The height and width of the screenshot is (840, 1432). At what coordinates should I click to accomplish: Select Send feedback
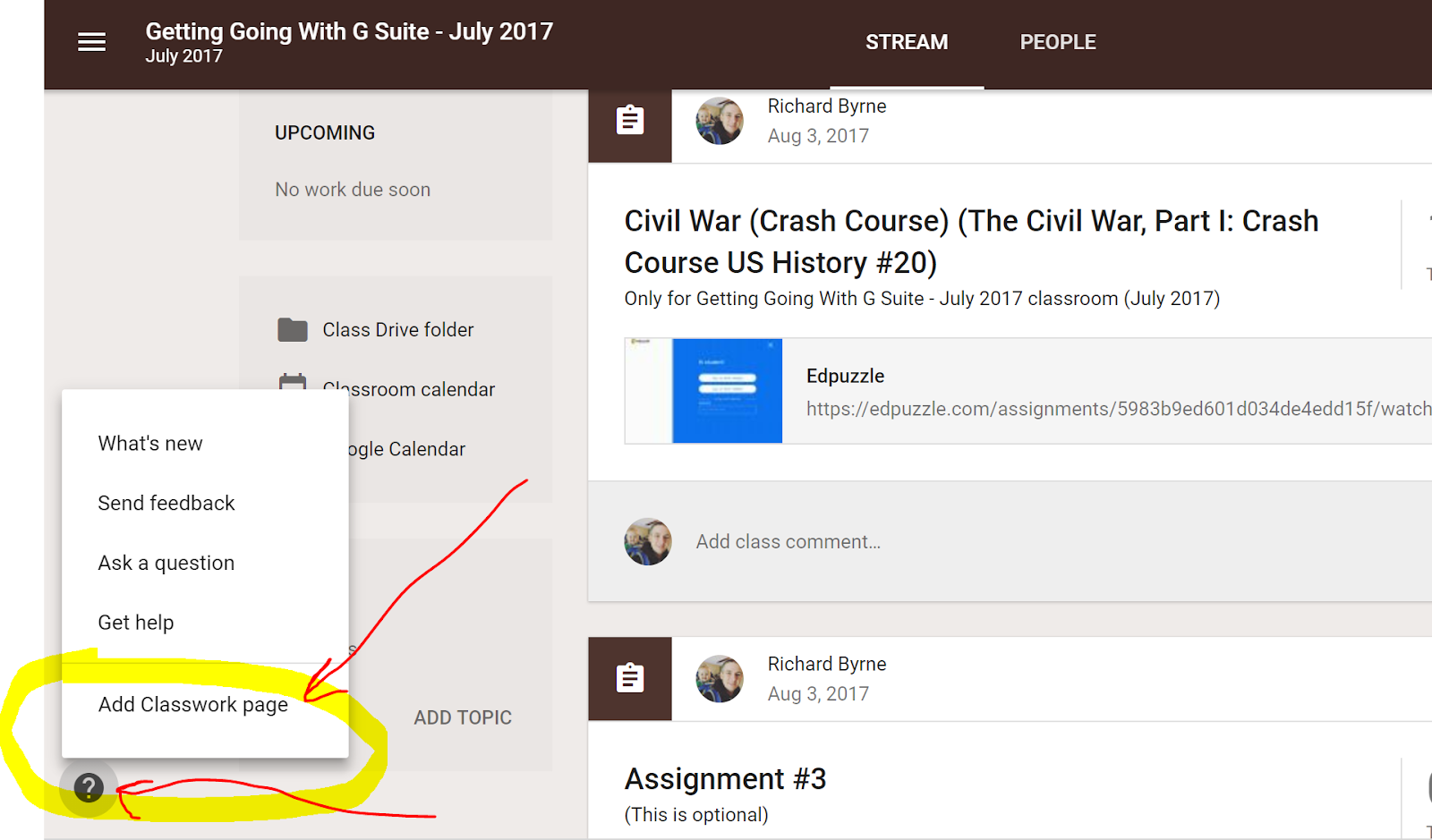pyautogui.click(x=166, y=503)
